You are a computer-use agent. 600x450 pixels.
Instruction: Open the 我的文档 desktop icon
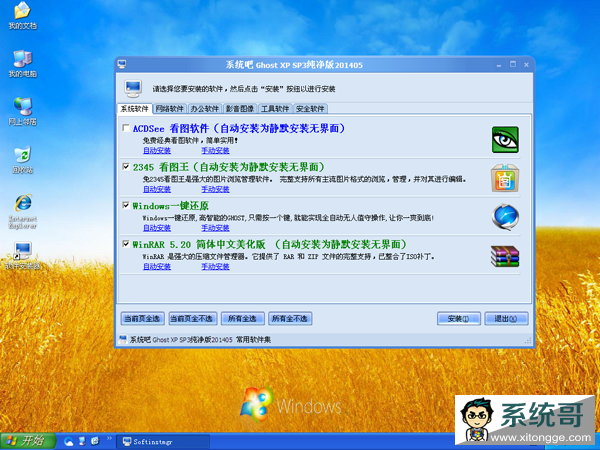(x=22, y=15)
